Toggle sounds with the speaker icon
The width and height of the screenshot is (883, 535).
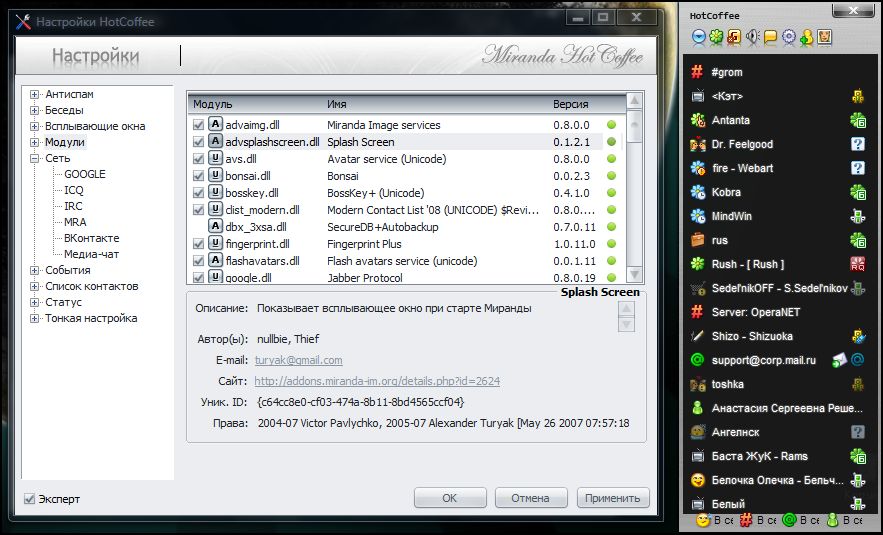click(752, 37)
